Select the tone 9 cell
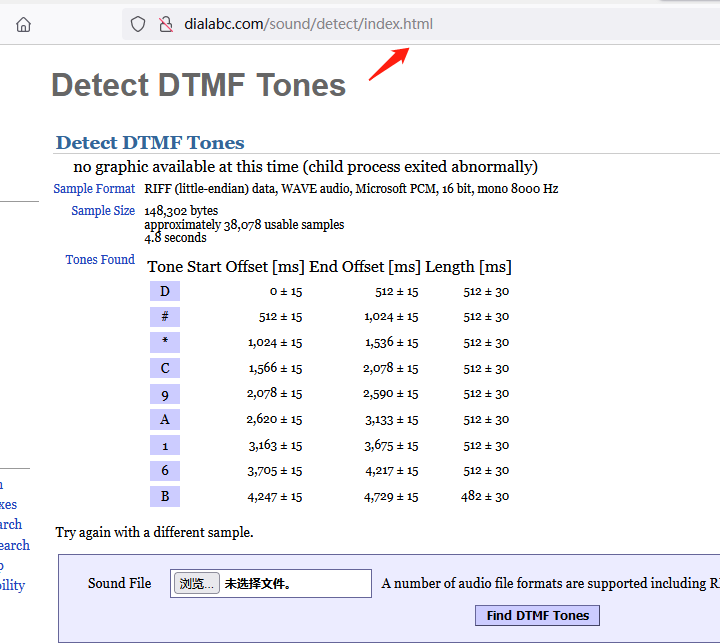 (x=165, y=394)
